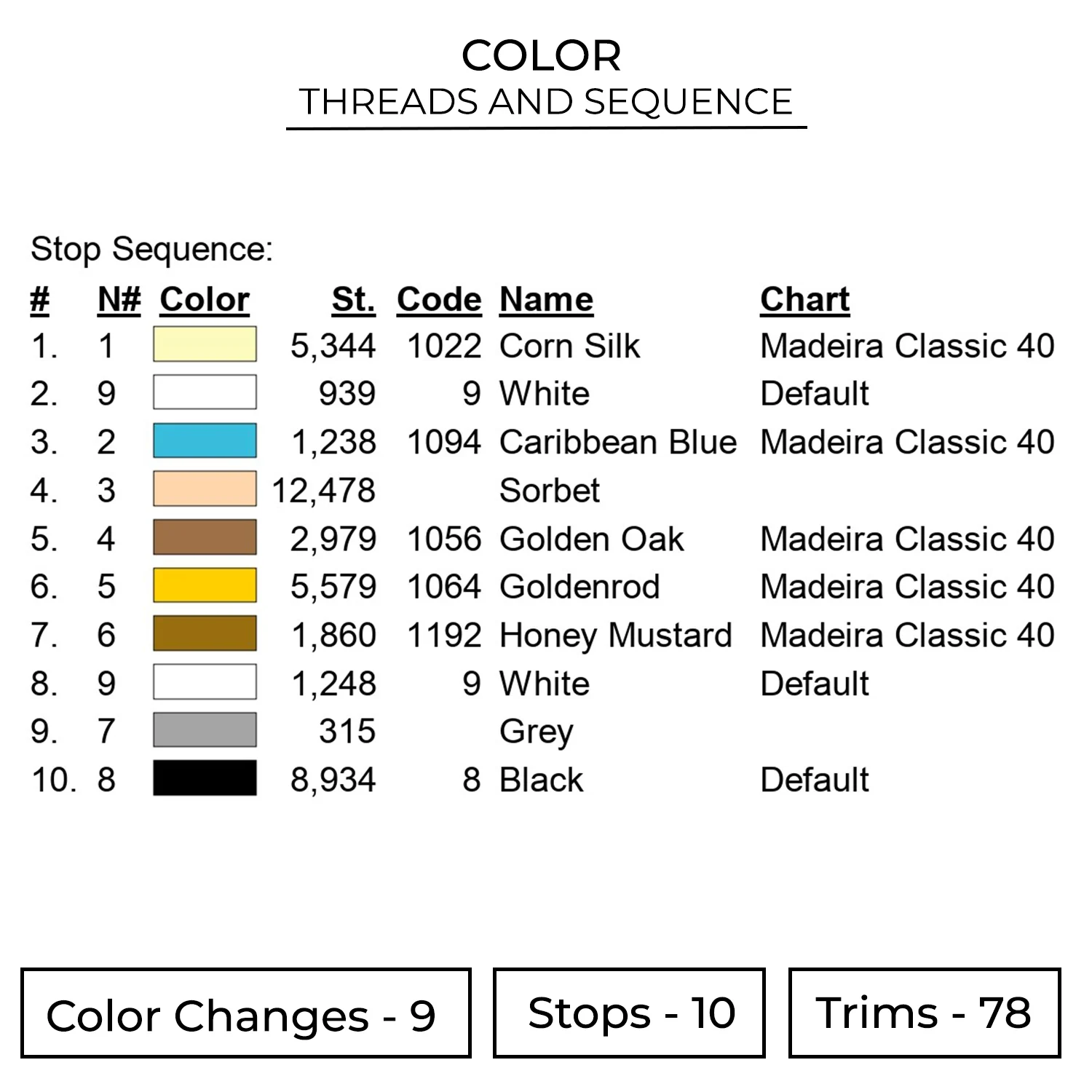The height and width of the screenshot is (1092, 1092).
Task: Select the Caribbean Blue color swatch
Action: click(205, 441)
